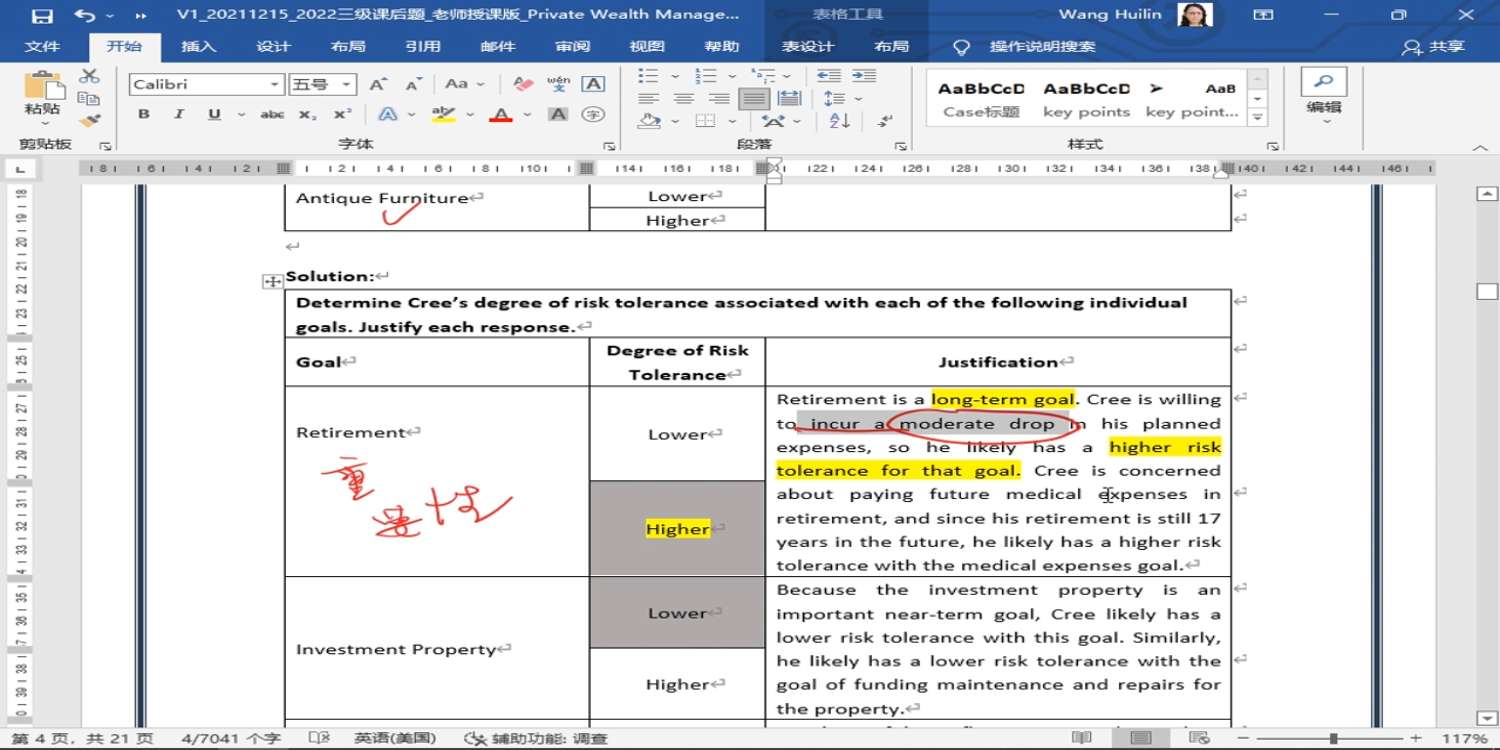1500x750 pixels.
Task: Click the Center alignment icon
Action: click(x=684, y=99)
